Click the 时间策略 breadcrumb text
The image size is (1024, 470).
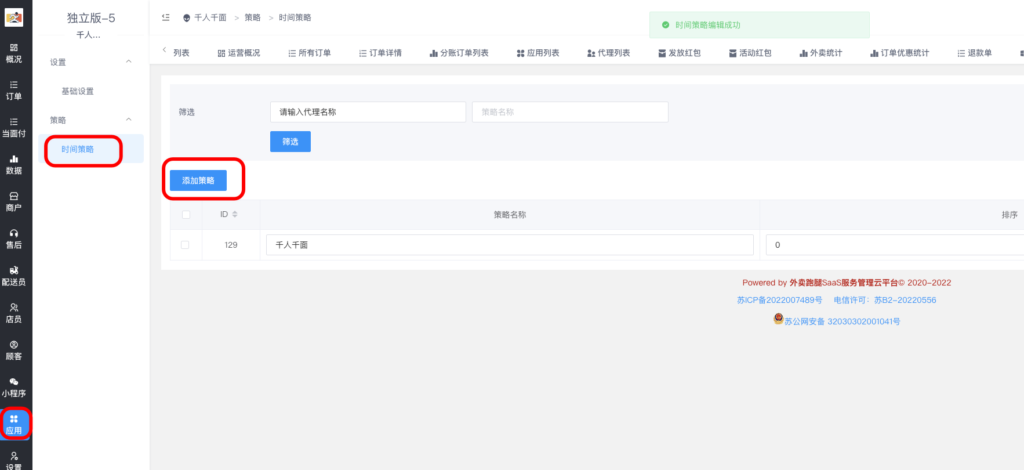click(295, 18)
